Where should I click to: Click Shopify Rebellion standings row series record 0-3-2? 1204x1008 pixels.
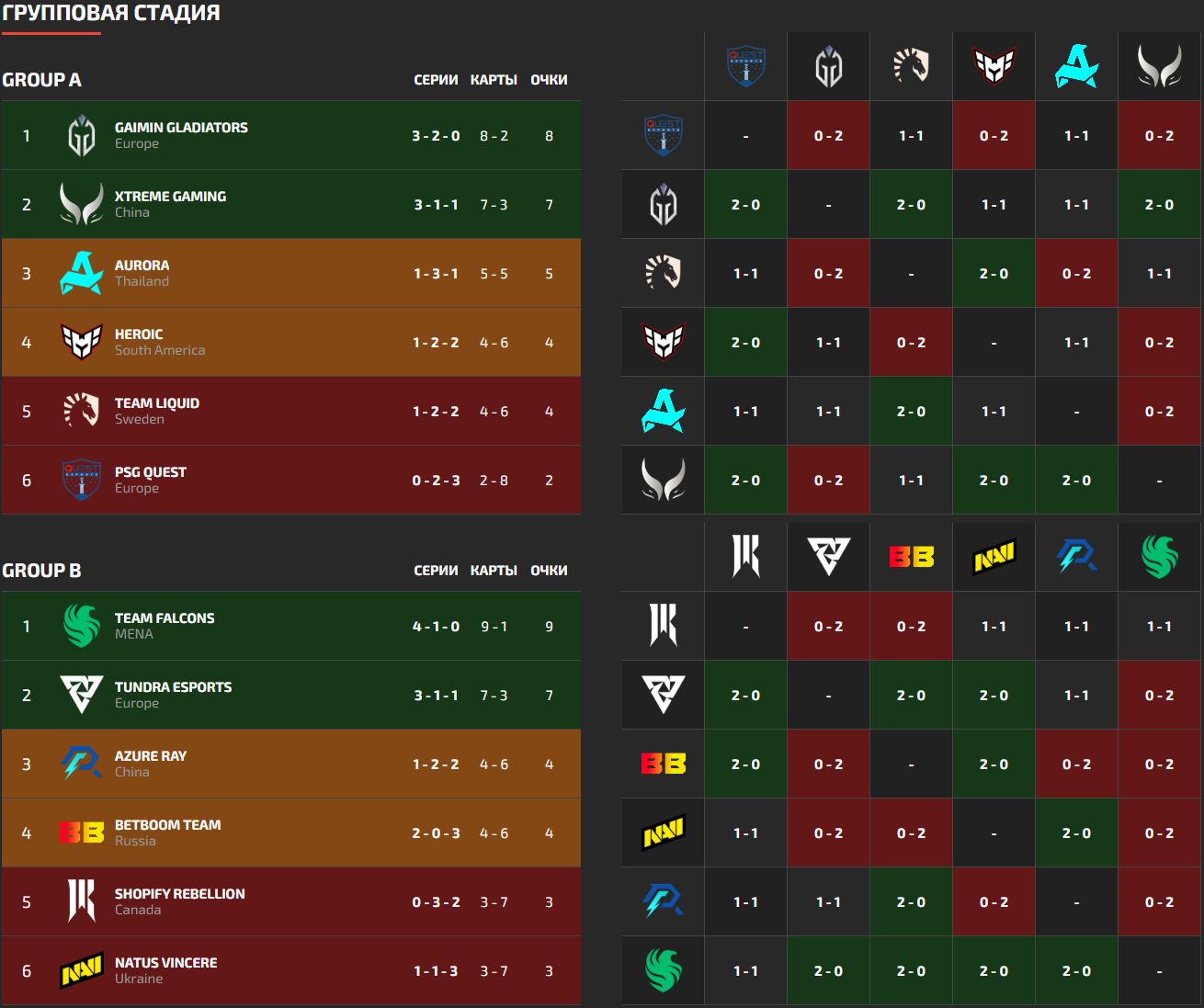[x=436, y=902]
